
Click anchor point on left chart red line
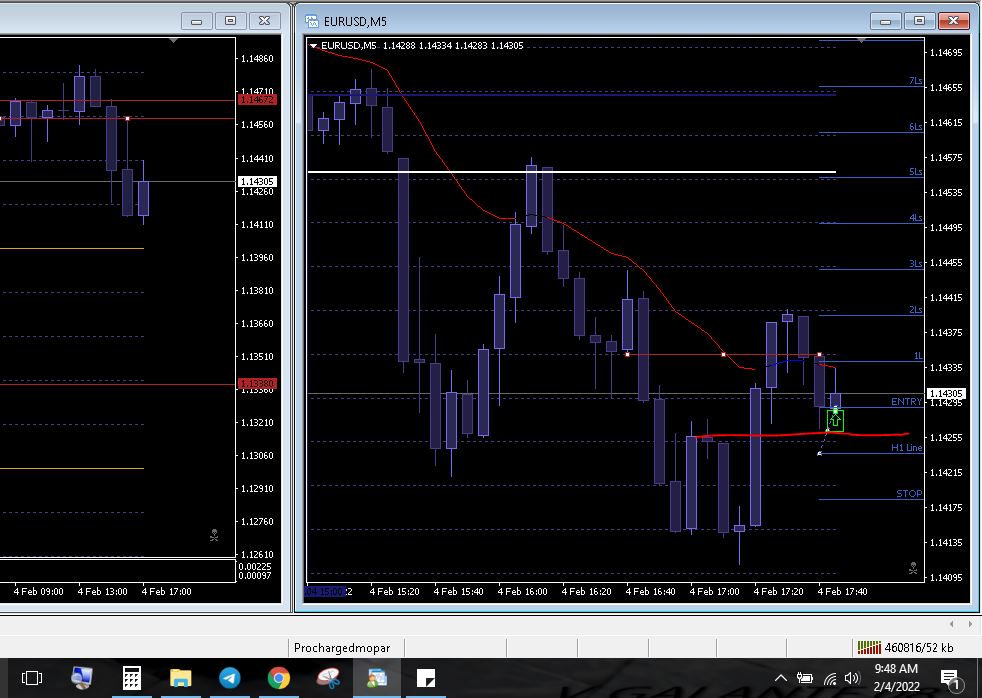pos(127,118)
